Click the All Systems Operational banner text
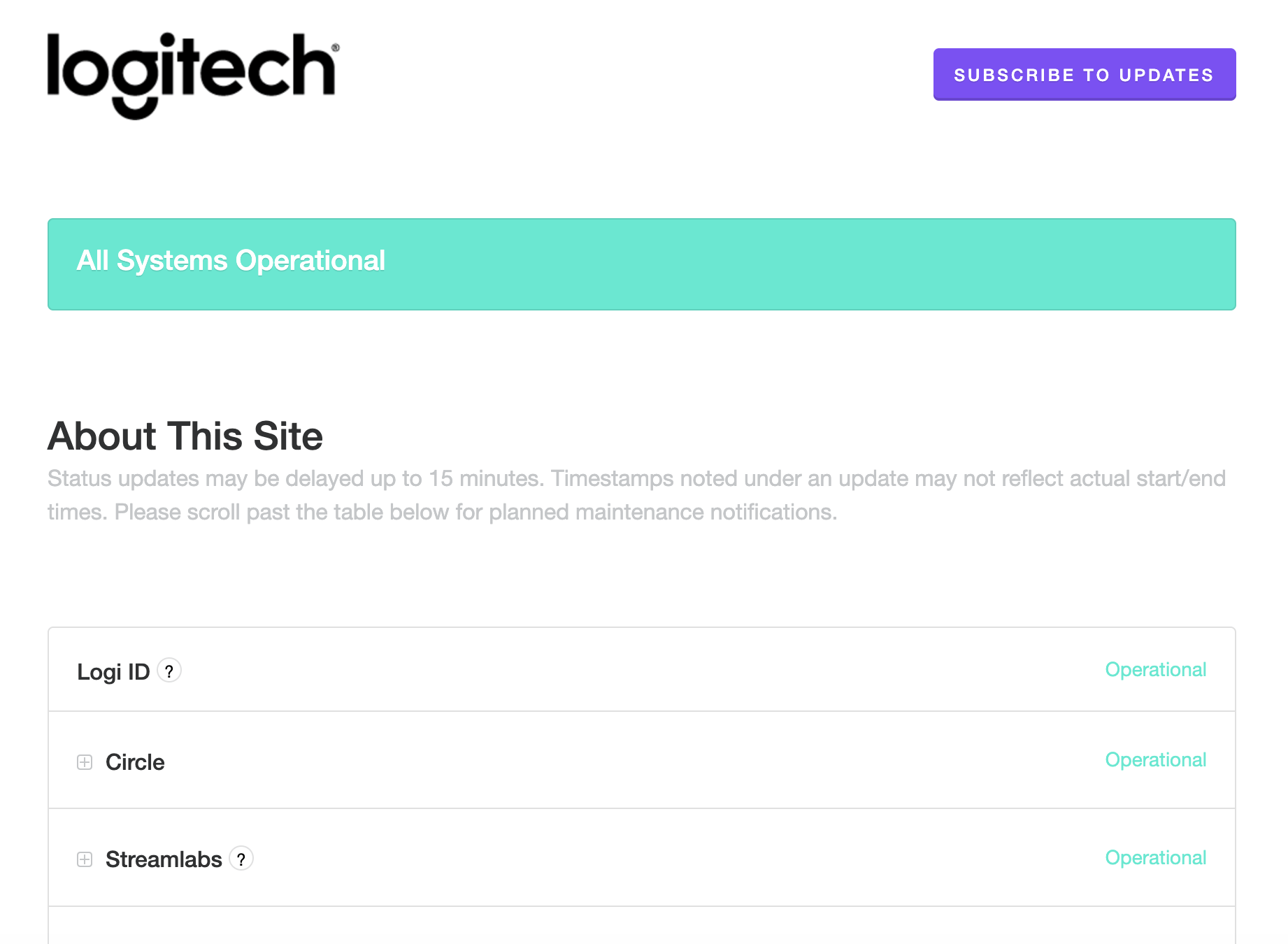The image size is (1288, 944). point(231,261)
